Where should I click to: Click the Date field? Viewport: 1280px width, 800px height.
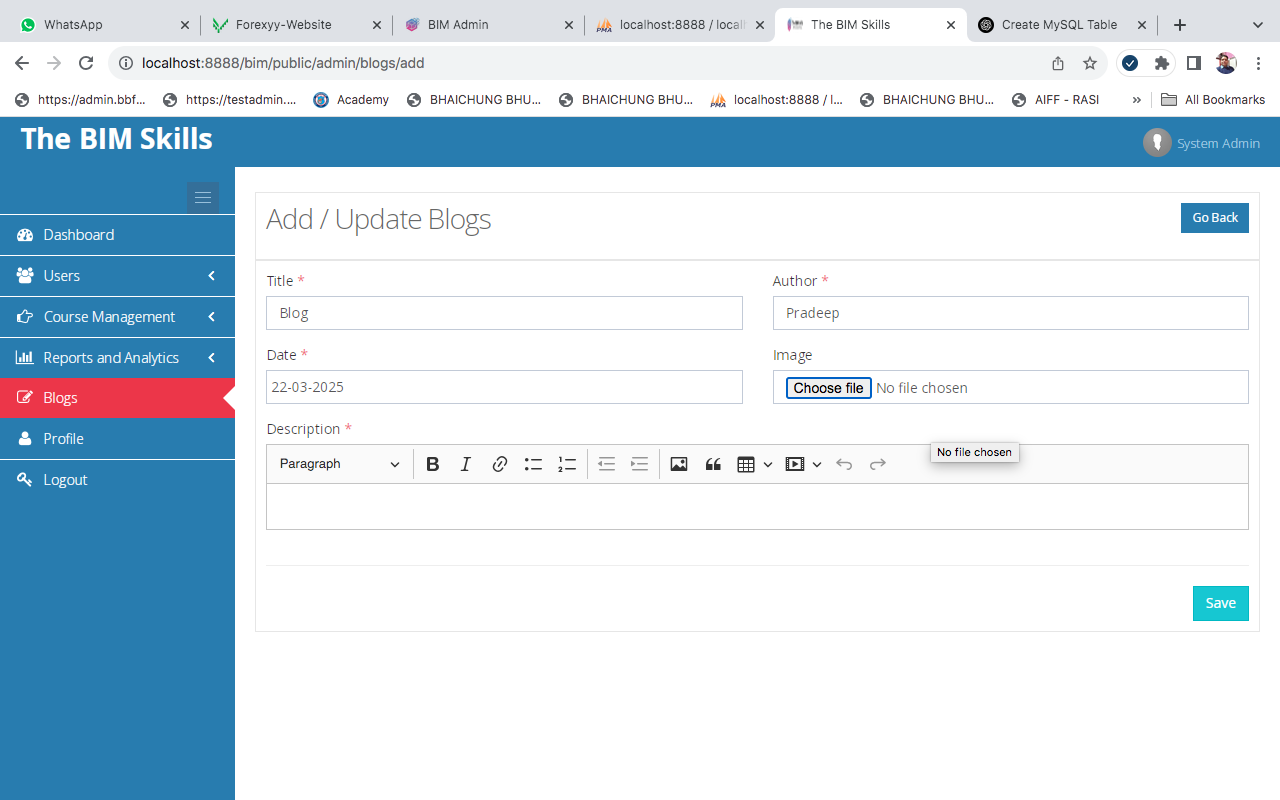click(x=504, y=387)
